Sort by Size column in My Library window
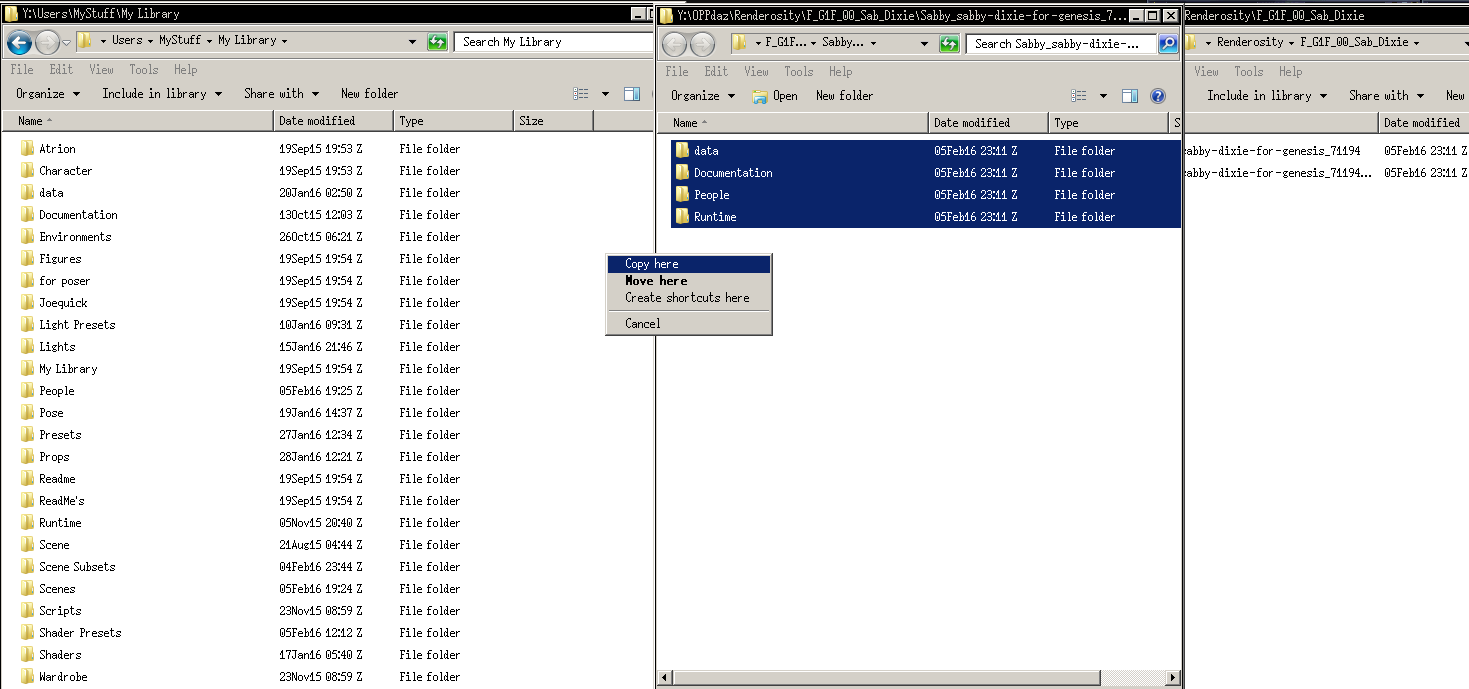The image size is (1469, 689). pyautogui.click(x=553, y=121)
